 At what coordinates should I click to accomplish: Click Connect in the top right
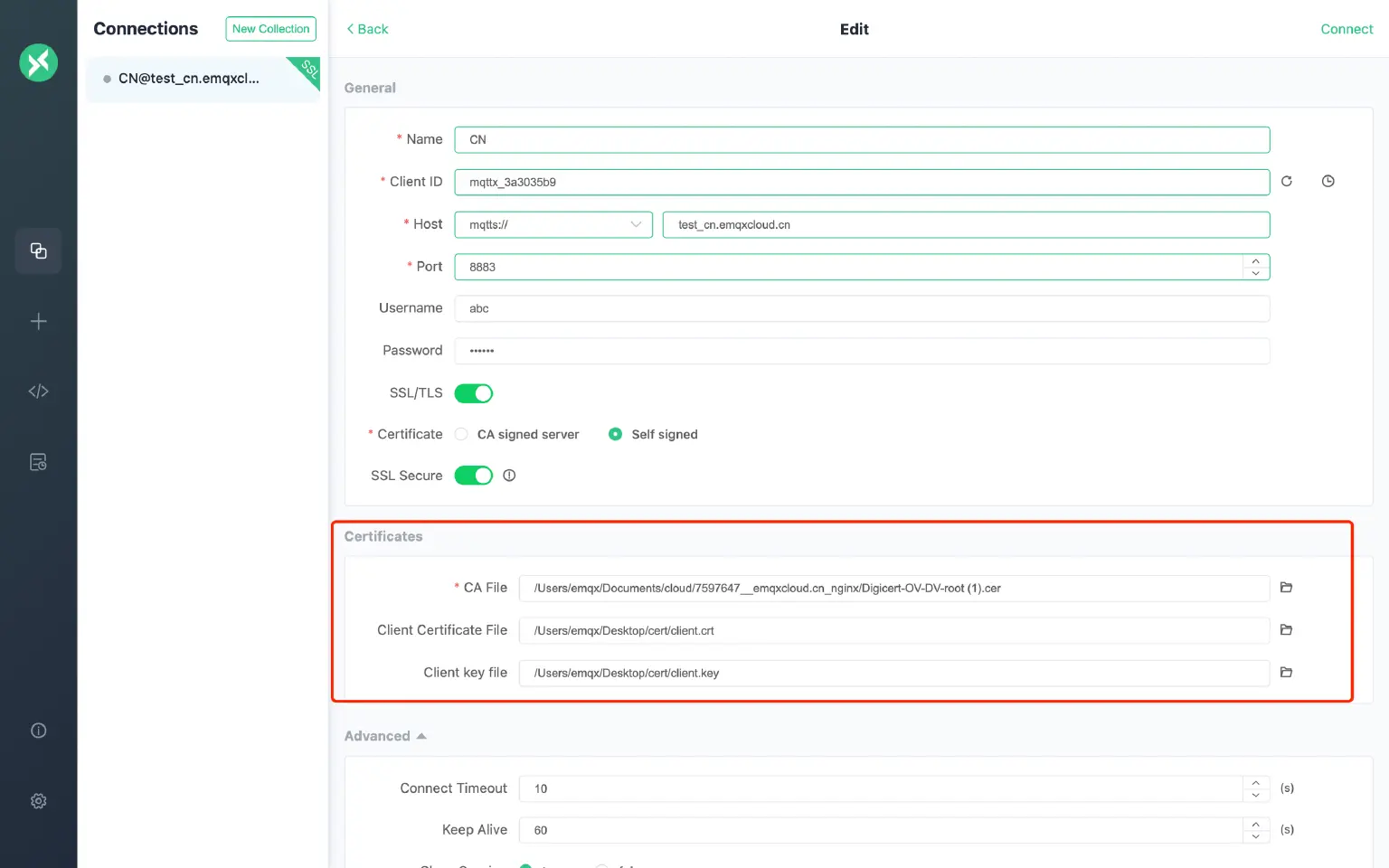click(x=1346, y=29)
